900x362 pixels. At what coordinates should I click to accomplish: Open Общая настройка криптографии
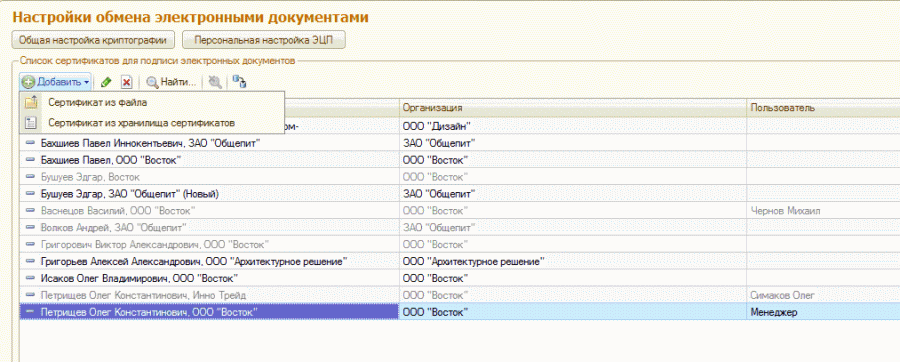[93, 40]
